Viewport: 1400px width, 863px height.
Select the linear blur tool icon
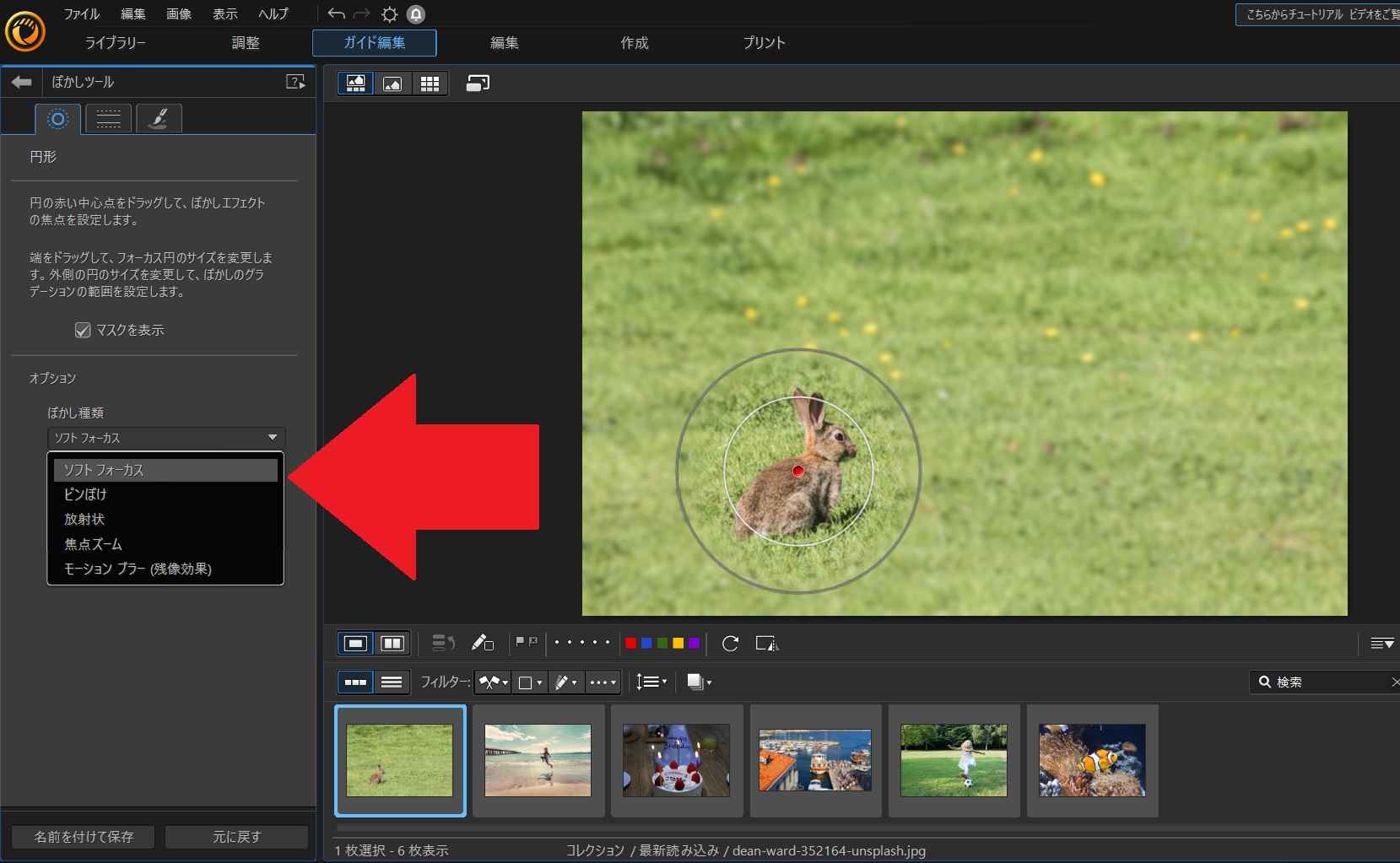(108, 119)
